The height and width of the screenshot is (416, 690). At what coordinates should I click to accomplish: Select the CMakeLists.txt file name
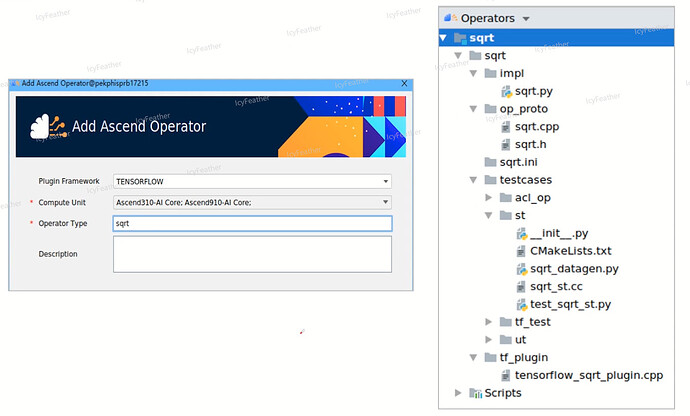571,251
